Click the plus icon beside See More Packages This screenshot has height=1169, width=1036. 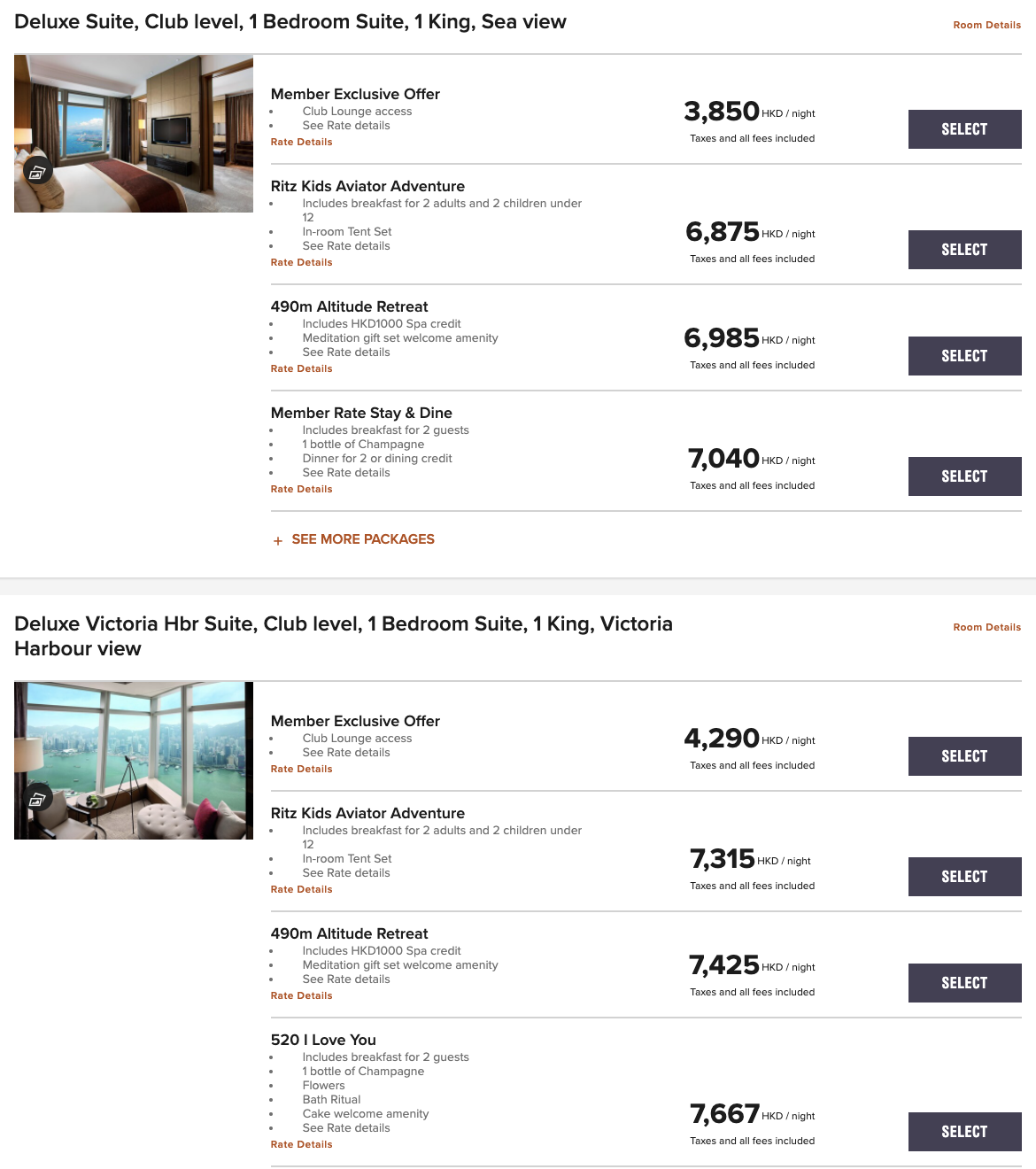coord(278,540)
